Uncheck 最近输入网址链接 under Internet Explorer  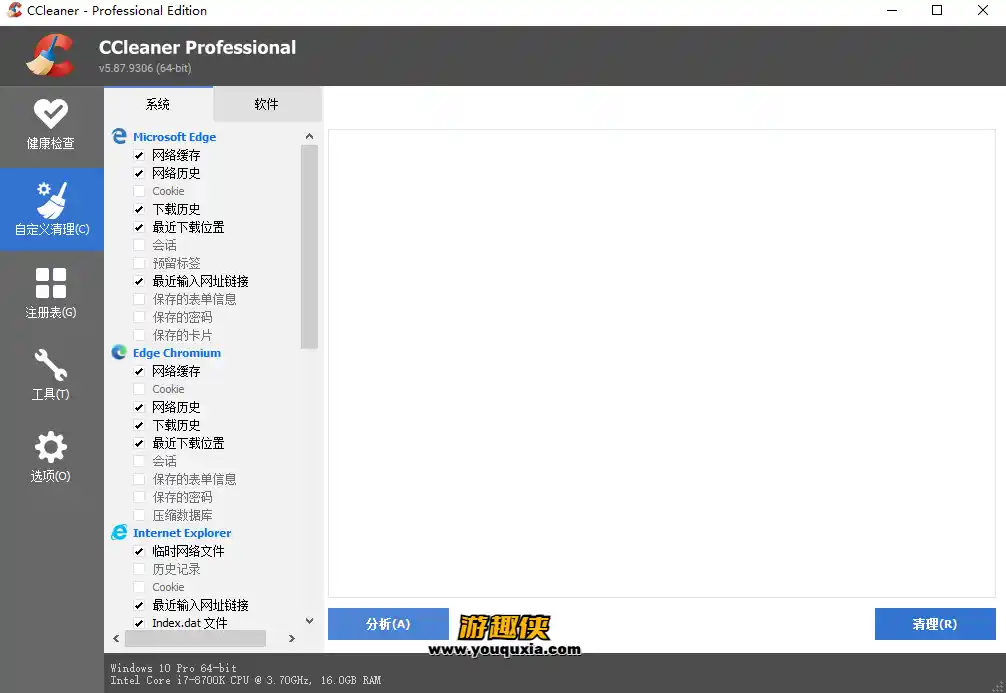pyautogui.click(x=139, y=604)
